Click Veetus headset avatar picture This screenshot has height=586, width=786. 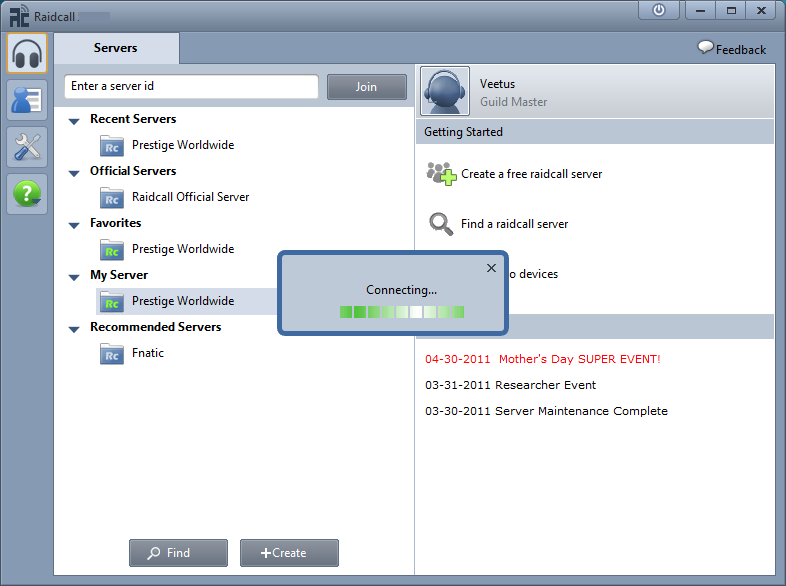[x=445, y=91]
